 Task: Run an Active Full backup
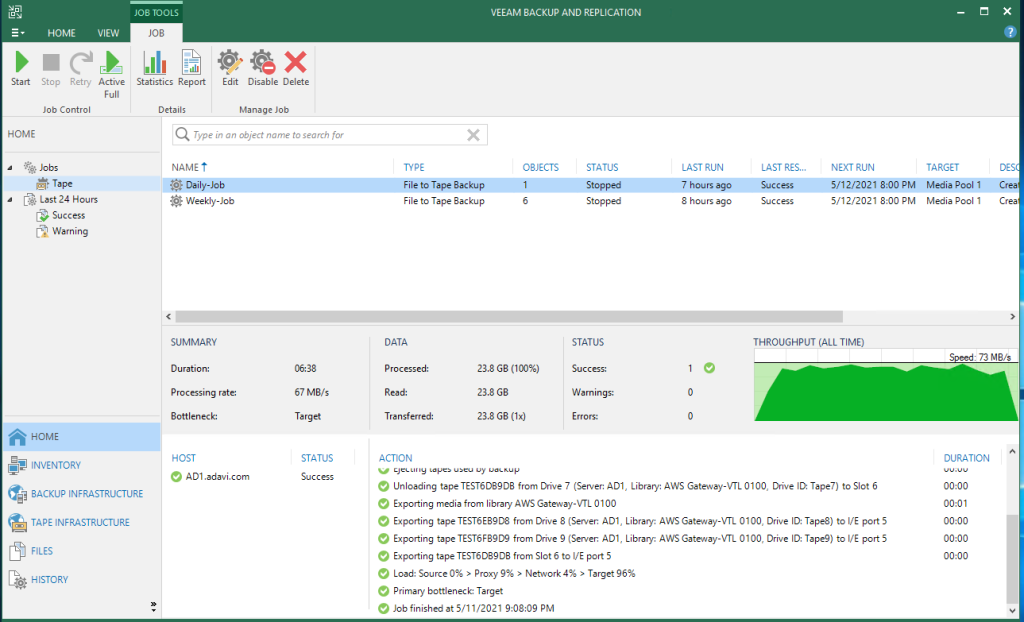pyautogui.click(x=112, y=74)
